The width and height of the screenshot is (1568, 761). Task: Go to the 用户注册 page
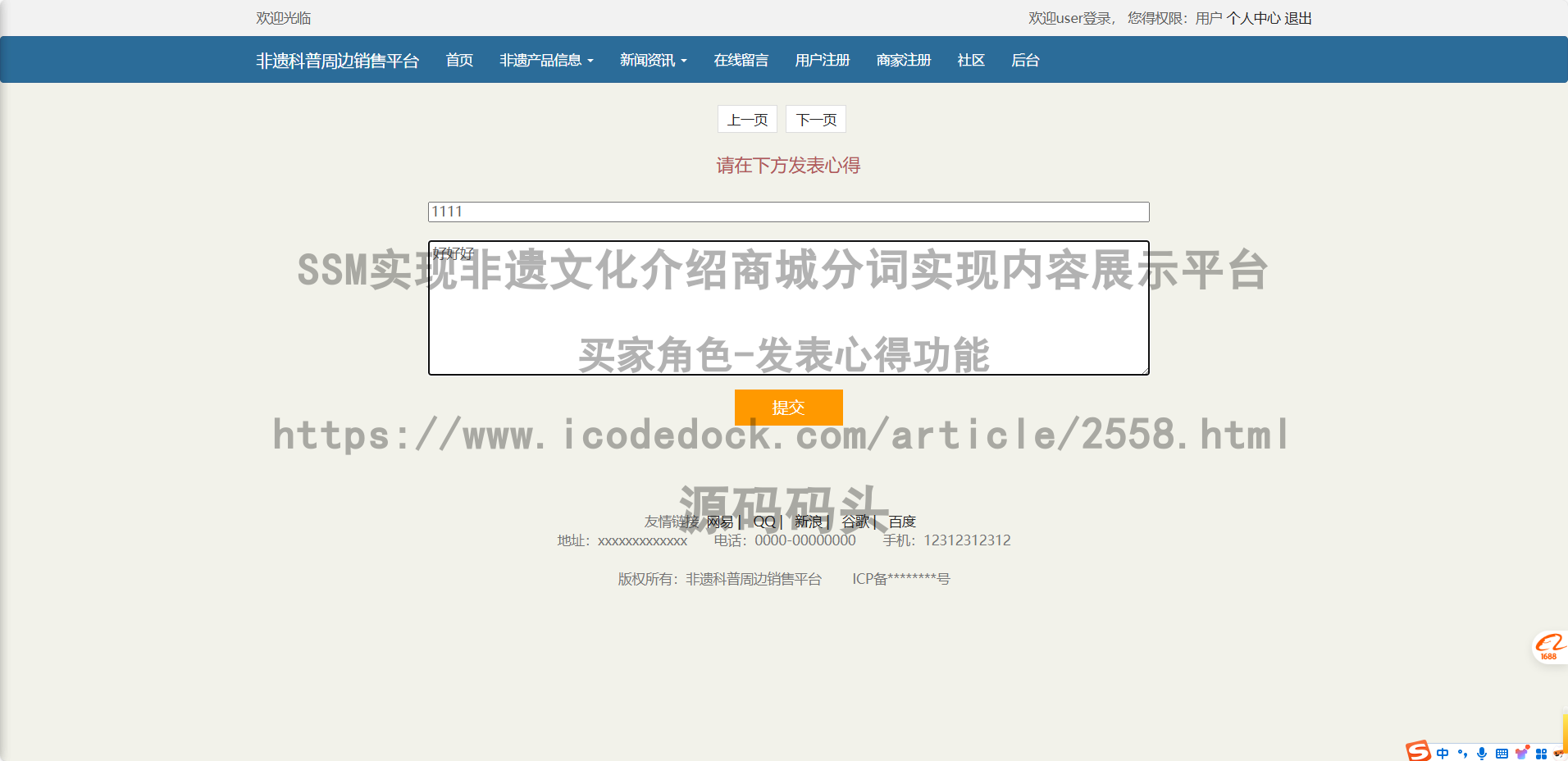pyautogui.click(x=823, y=60)
